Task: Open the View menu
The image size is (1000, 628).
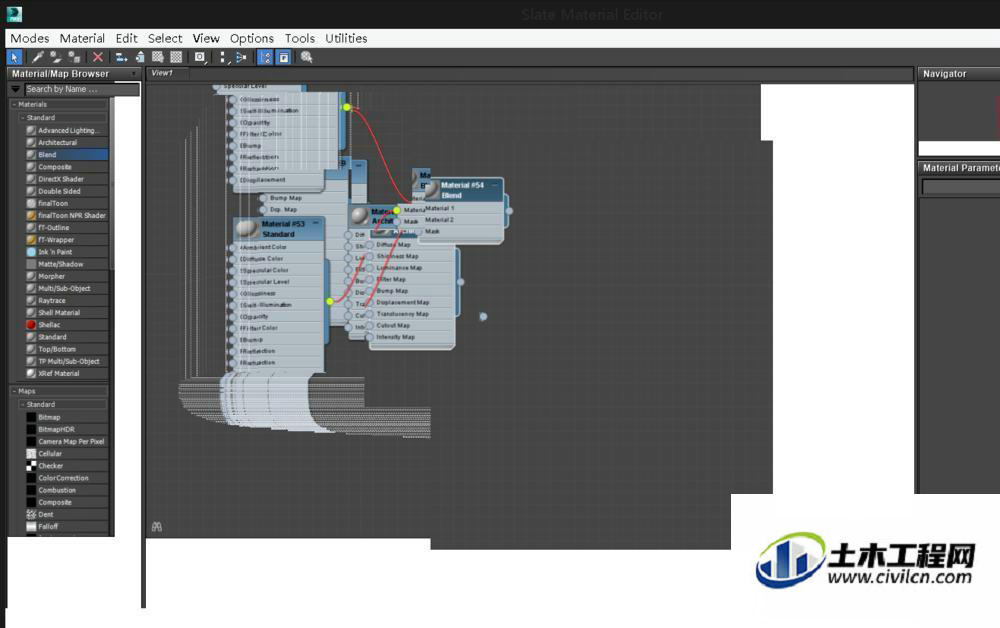Action: click(x=206, y=38)
